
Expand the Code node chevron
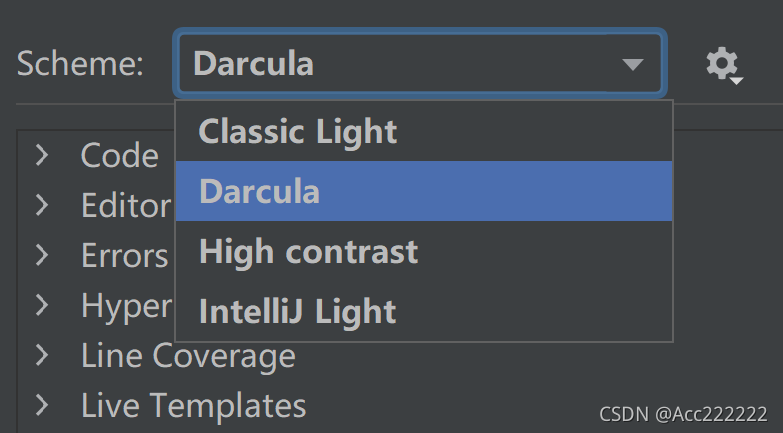click(x=42, y=155)
